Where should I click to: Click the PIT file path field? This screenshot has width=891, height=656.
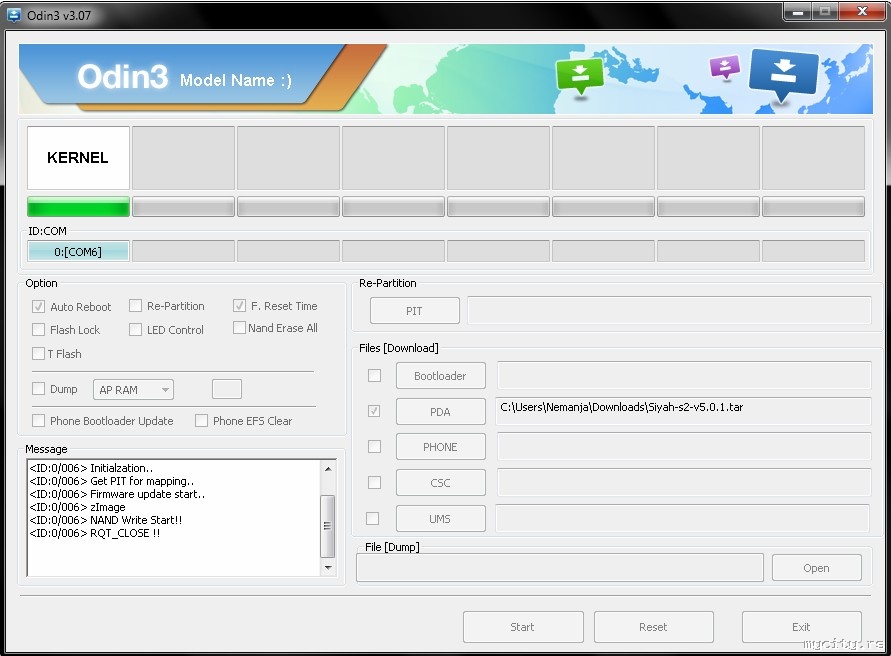click(669, 310)
